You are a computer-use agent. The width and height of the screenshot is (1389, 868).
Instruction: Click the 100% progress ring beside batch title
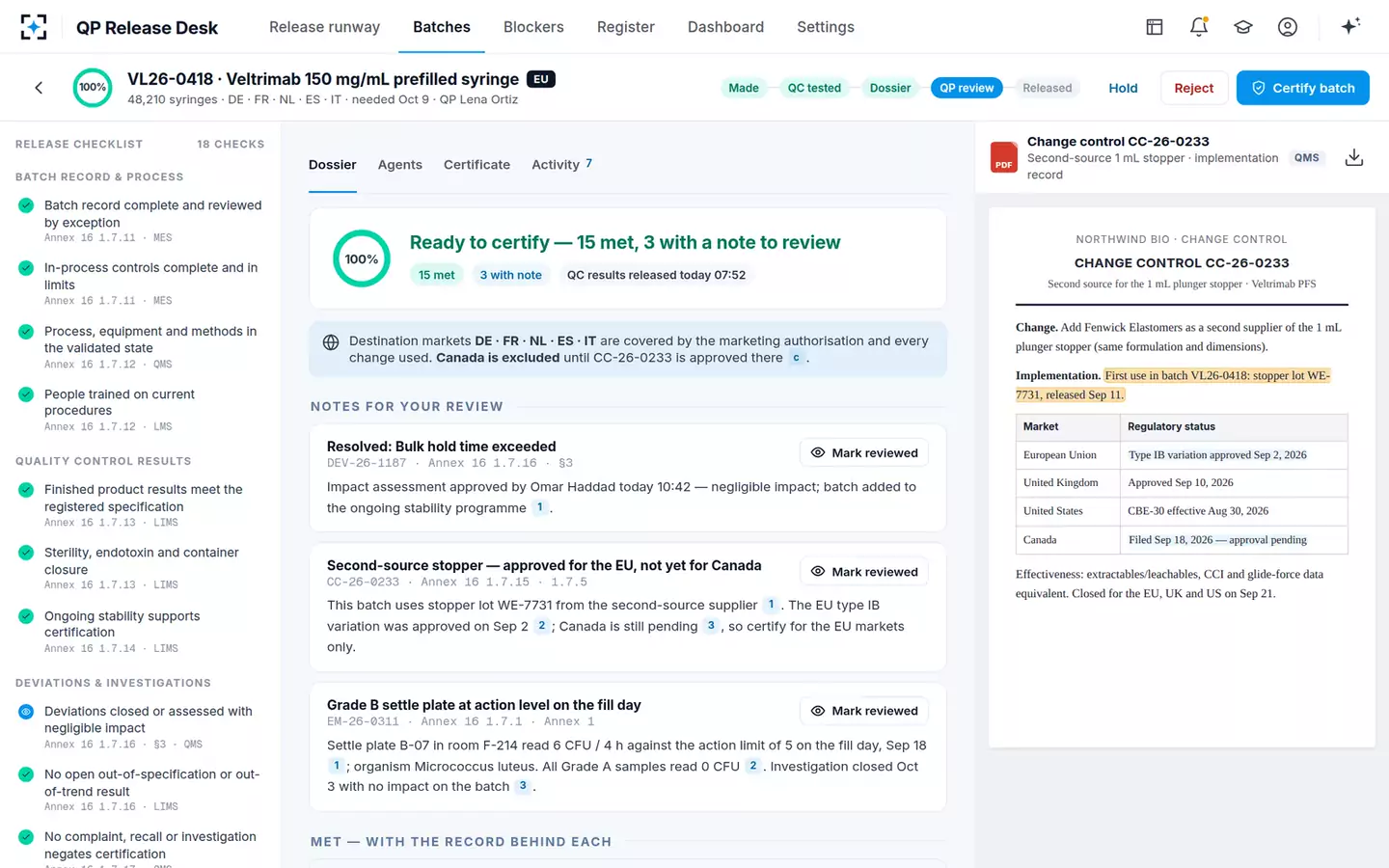[93, 88]
